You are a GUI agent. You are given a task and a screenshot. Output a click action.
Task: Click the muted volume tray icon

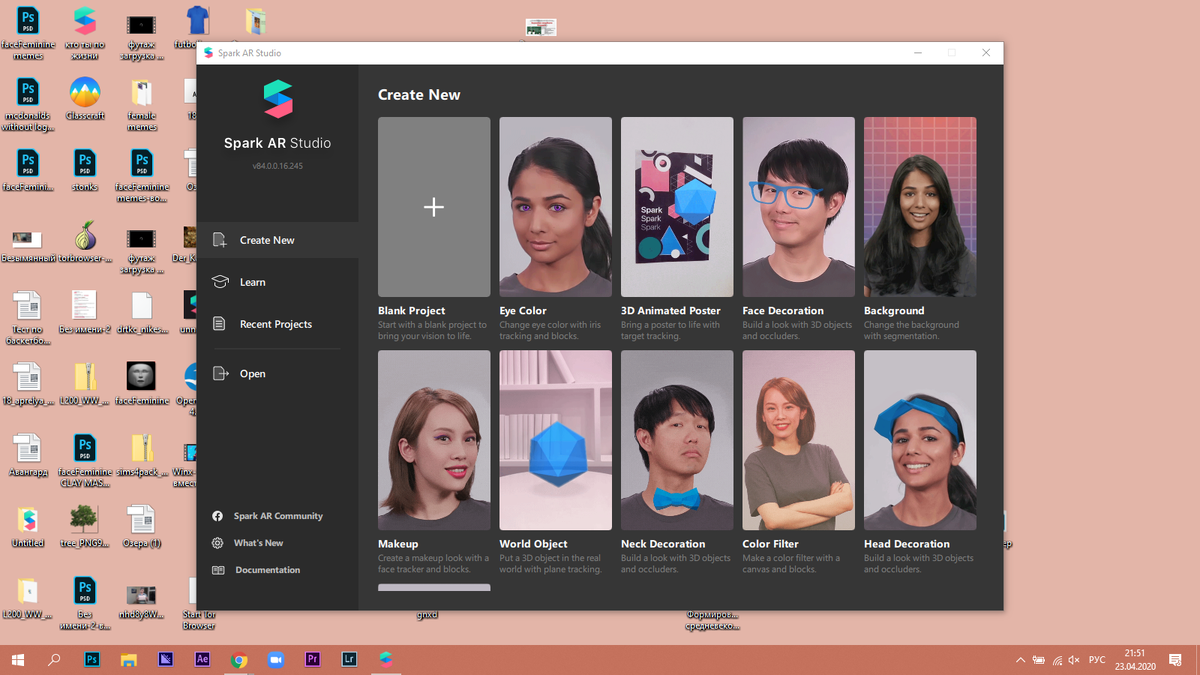click(1074, 660)
